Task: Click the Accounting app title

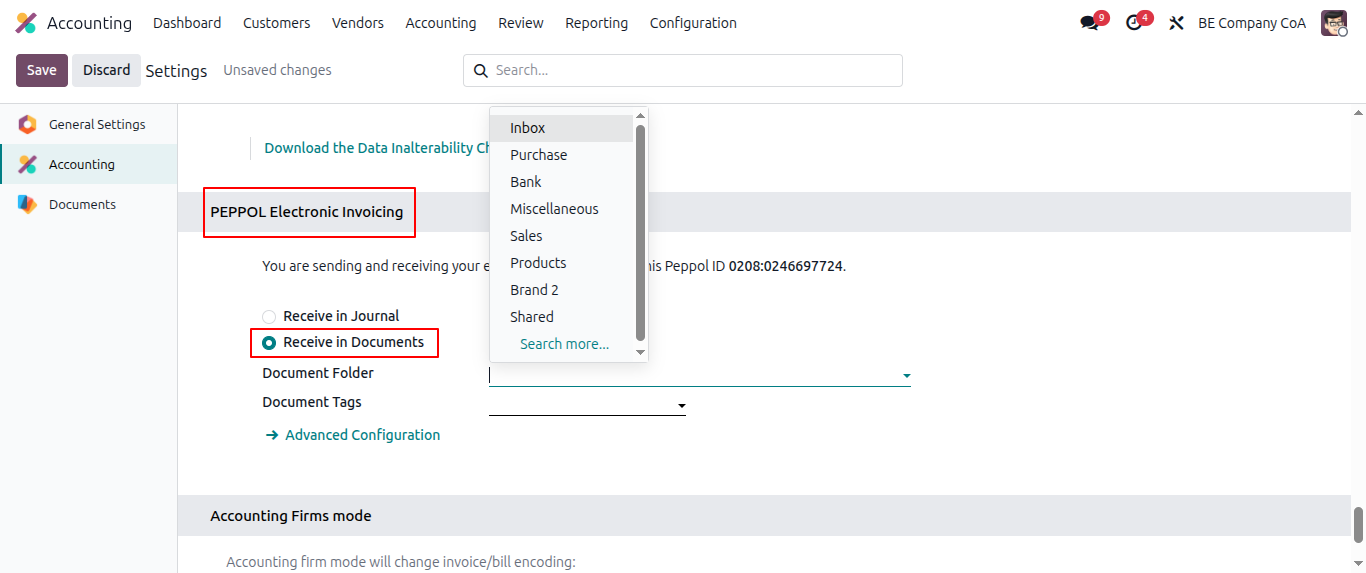Action: pos(89,23)
